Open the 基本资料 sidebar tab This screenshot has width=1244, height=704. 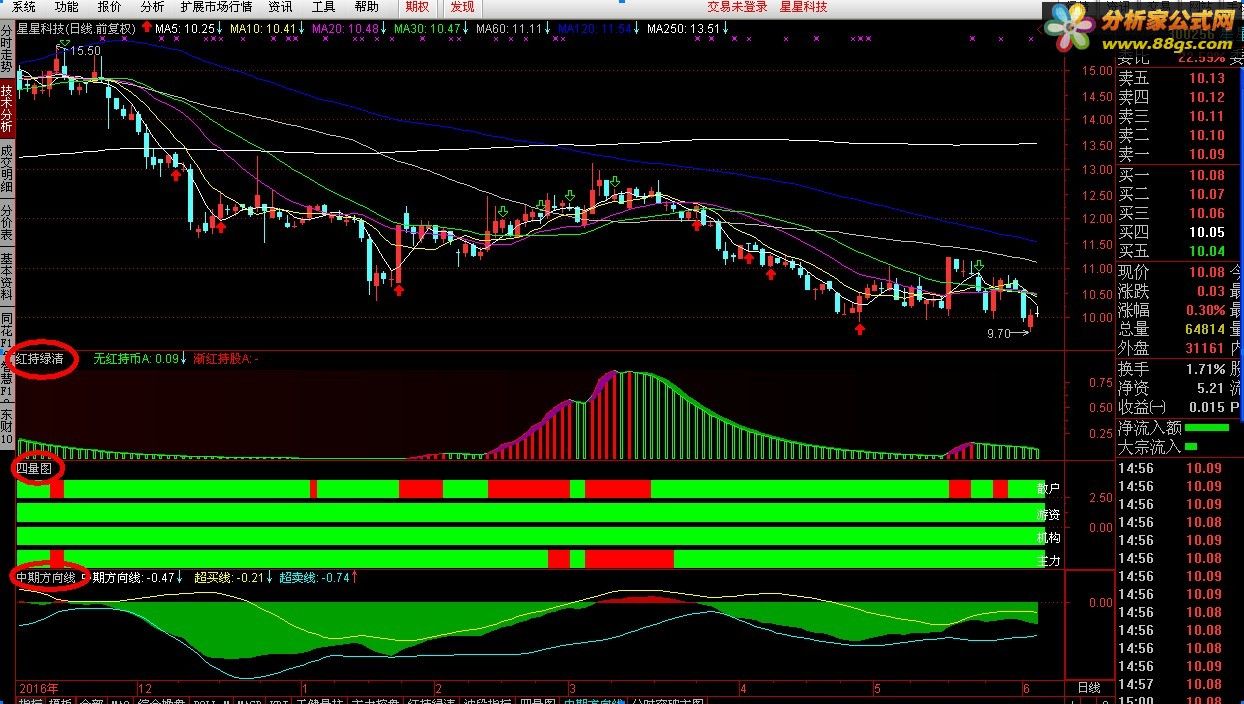(x=7, y=276)
